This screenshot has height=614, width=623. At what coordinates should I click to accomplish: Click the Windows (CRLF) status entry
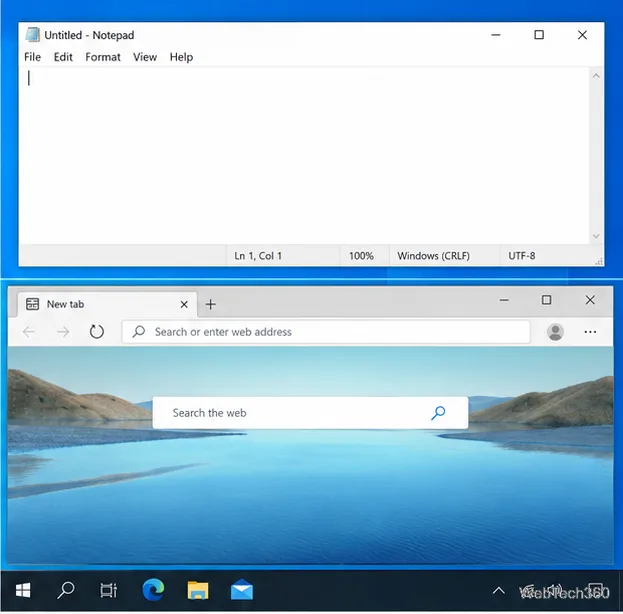coord(433,256)
